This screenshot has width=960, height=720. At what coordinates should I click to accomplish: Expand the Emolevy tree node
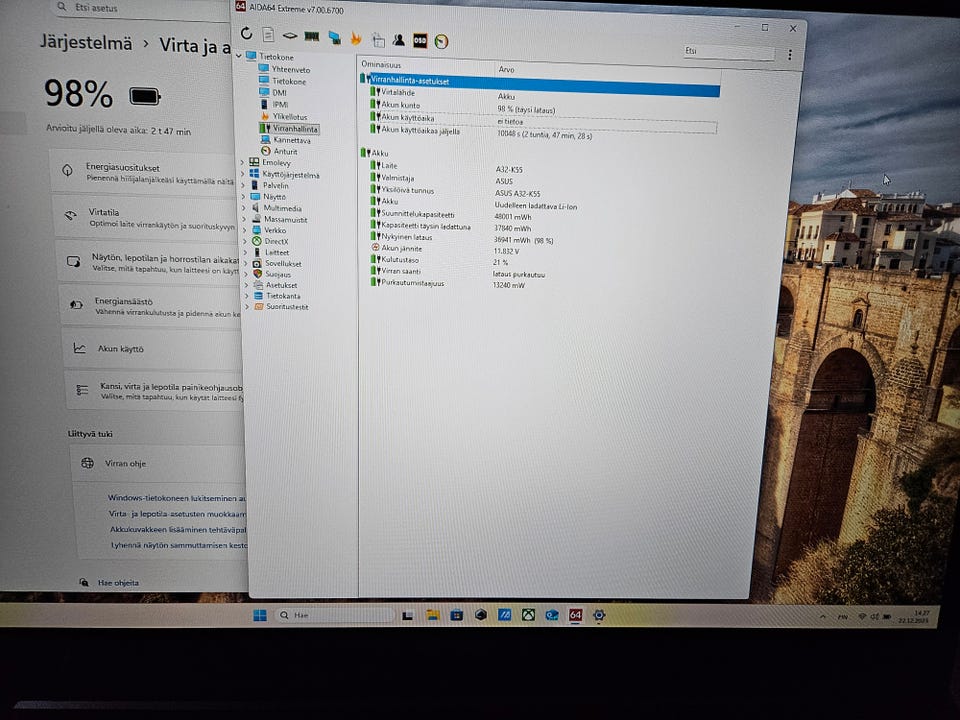tap(242, 162)
